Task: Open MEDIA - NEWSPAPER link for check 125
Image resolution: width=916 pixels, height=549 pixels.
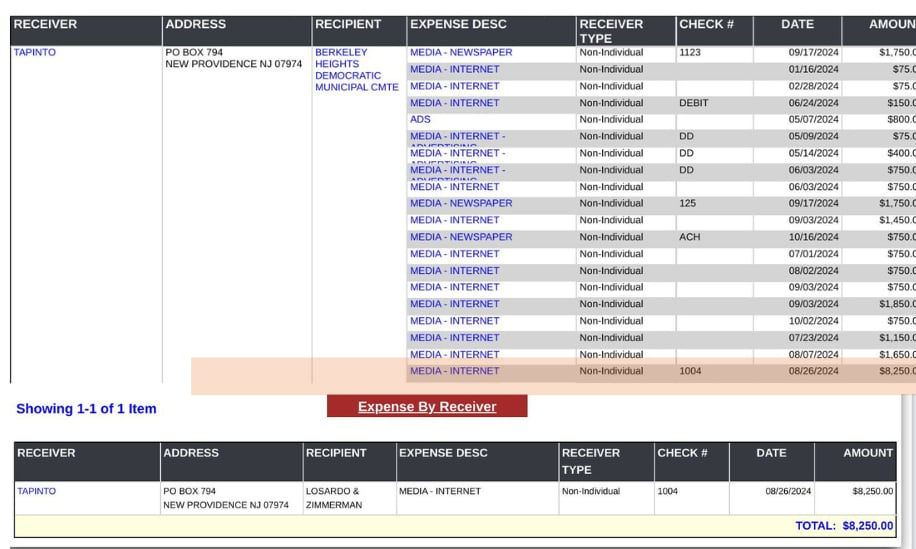Action: 460,203
